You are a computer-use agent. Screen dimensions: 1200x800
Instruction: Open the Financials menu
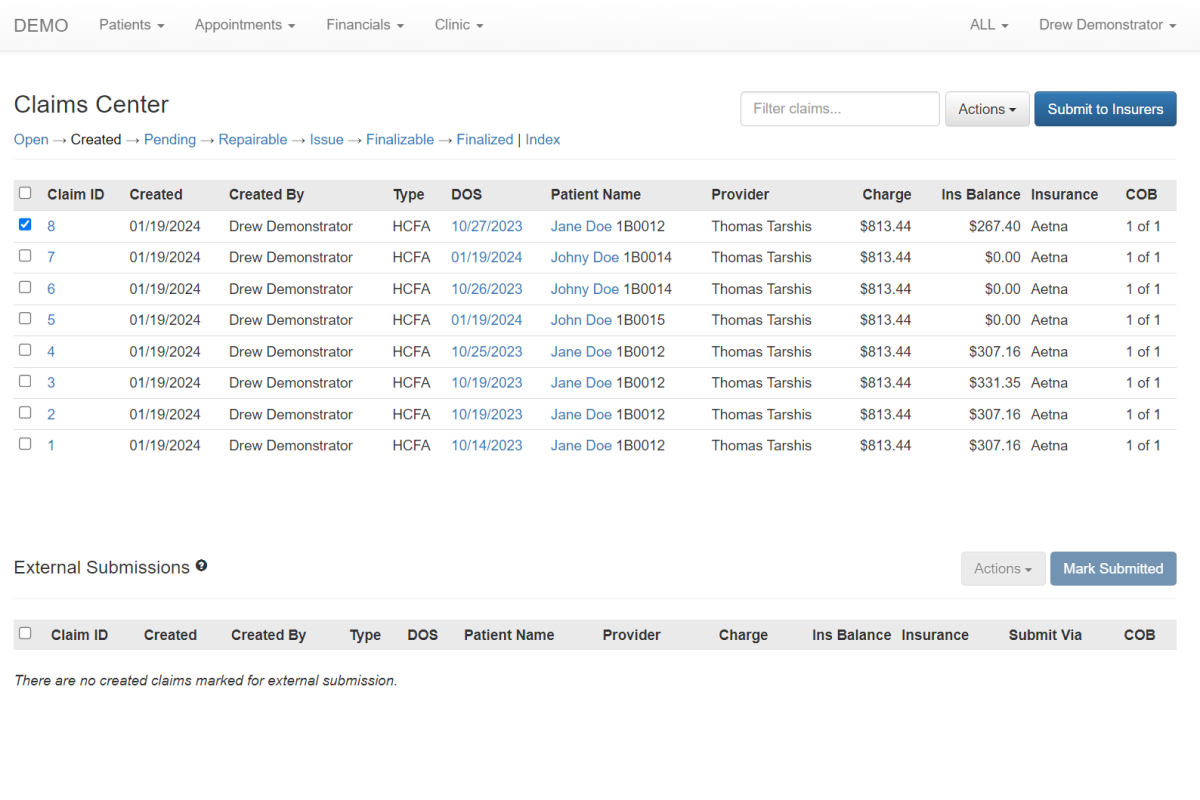[x=364, y=24]
